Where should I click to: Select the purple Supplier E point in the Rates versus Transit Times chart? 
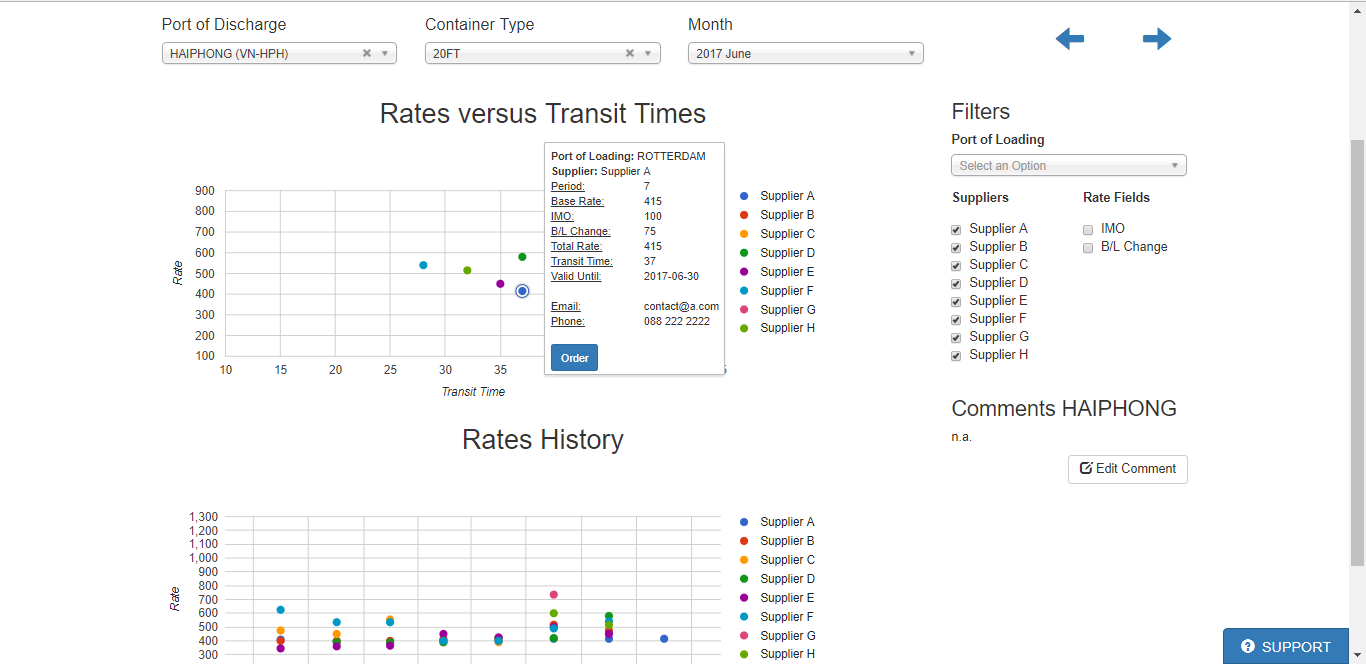point(500,284)
